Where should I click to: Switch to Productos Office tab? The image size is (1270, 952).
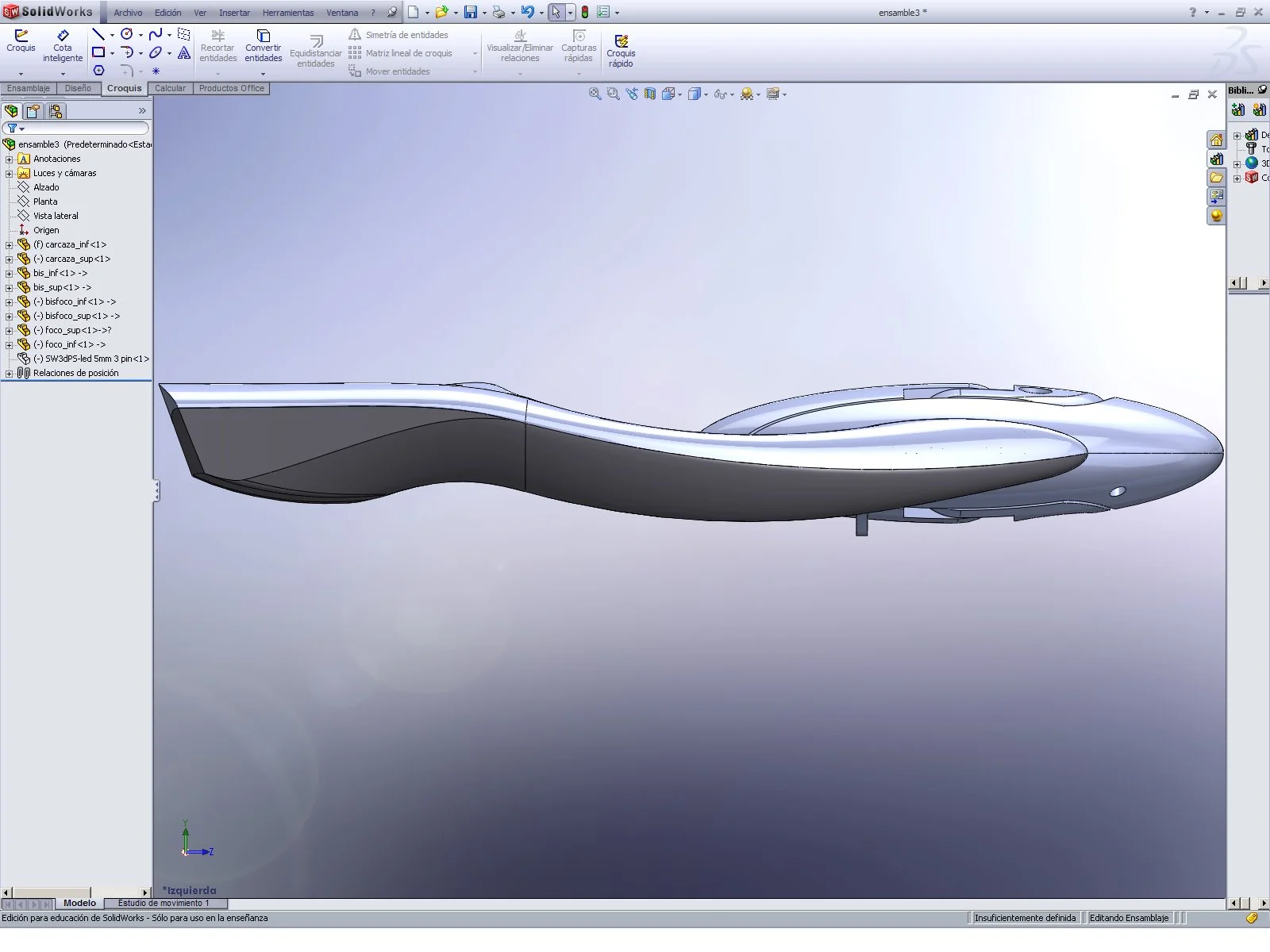pyautogui.click(x=231, y=88)
